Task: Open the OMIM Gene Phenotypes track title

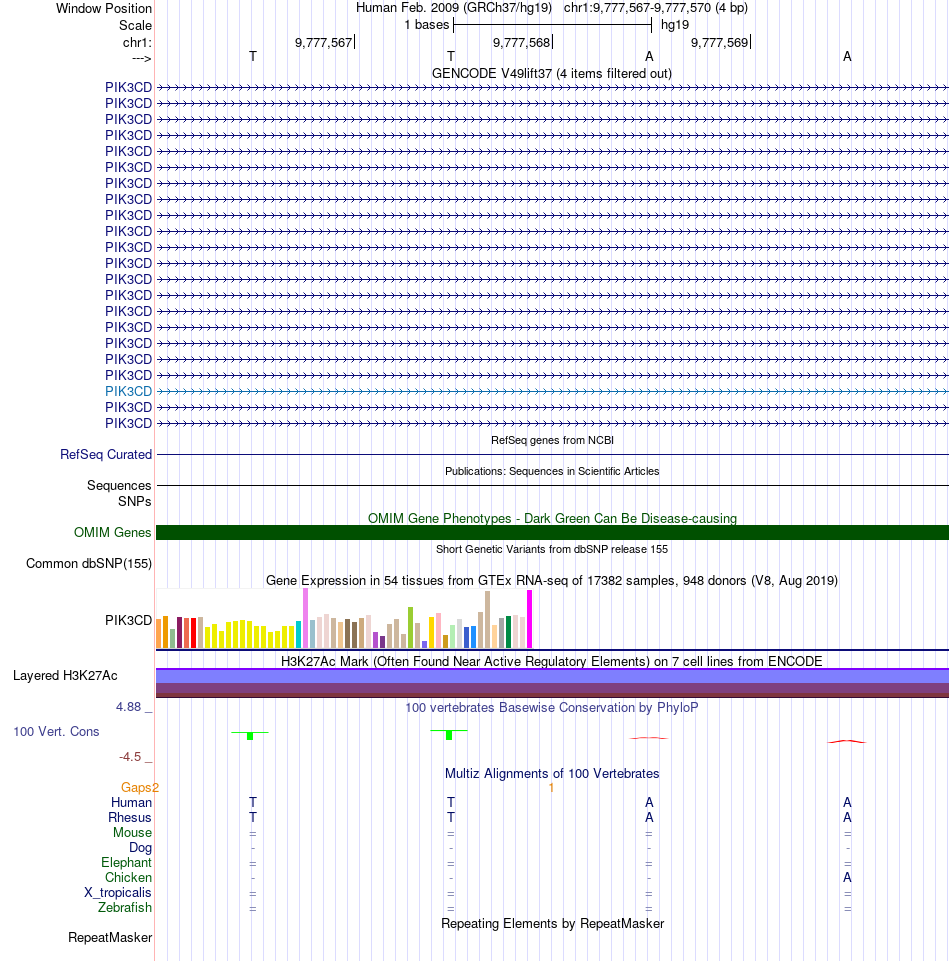Action: click(552, 518)
